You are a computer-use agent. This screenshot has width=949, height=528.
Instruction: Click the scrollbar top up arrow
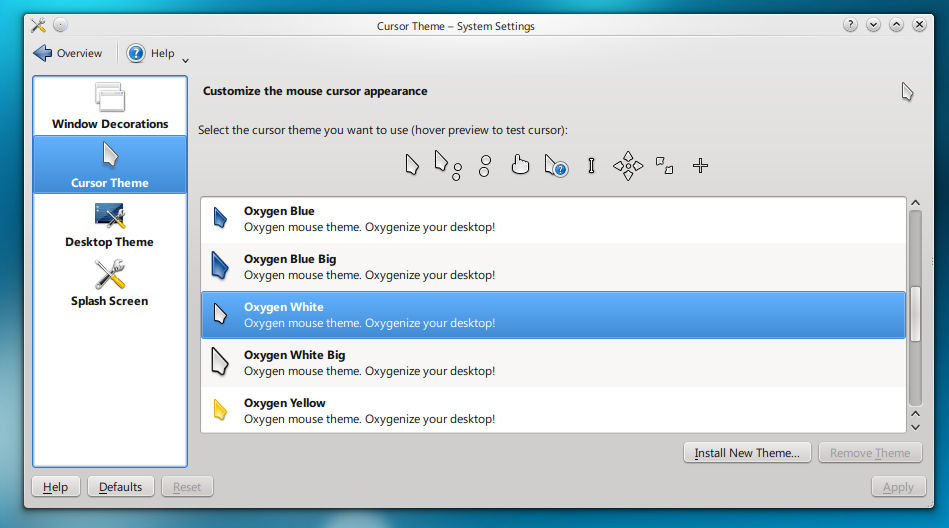click(915, 203)
